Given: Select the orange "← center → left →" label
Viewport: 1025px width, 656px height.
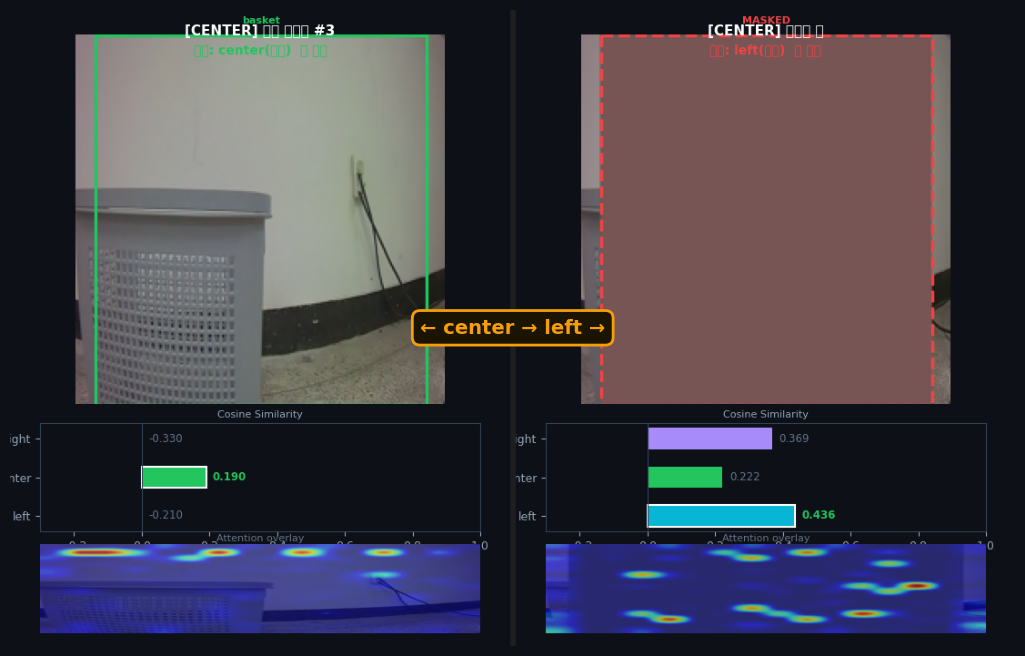Looking at the screenshot, I should pyautogui.click(x=512, y=328).
